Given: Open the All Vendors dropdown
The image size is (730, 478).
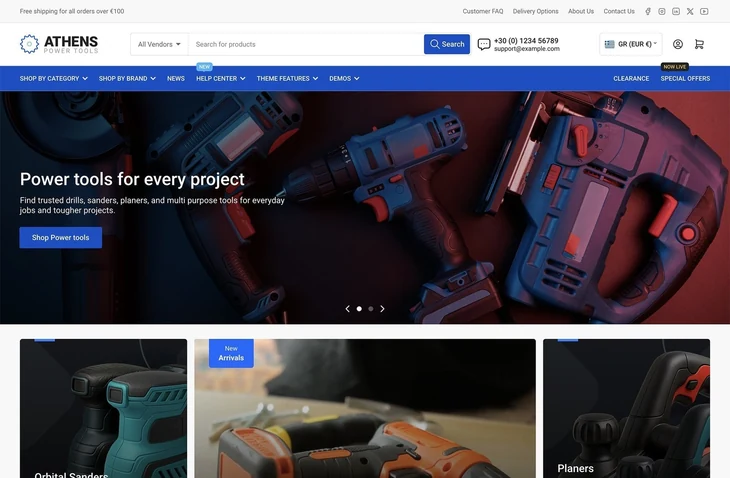Looking at the screenshot, I should pyautogui.click(x=159, y=44).
